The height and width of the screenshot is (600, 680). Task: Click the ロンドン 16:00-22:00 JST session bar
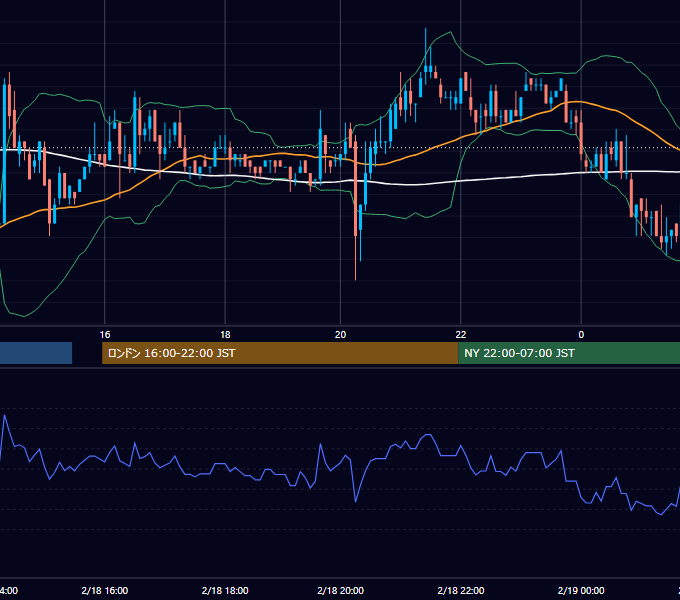point(280,353)
